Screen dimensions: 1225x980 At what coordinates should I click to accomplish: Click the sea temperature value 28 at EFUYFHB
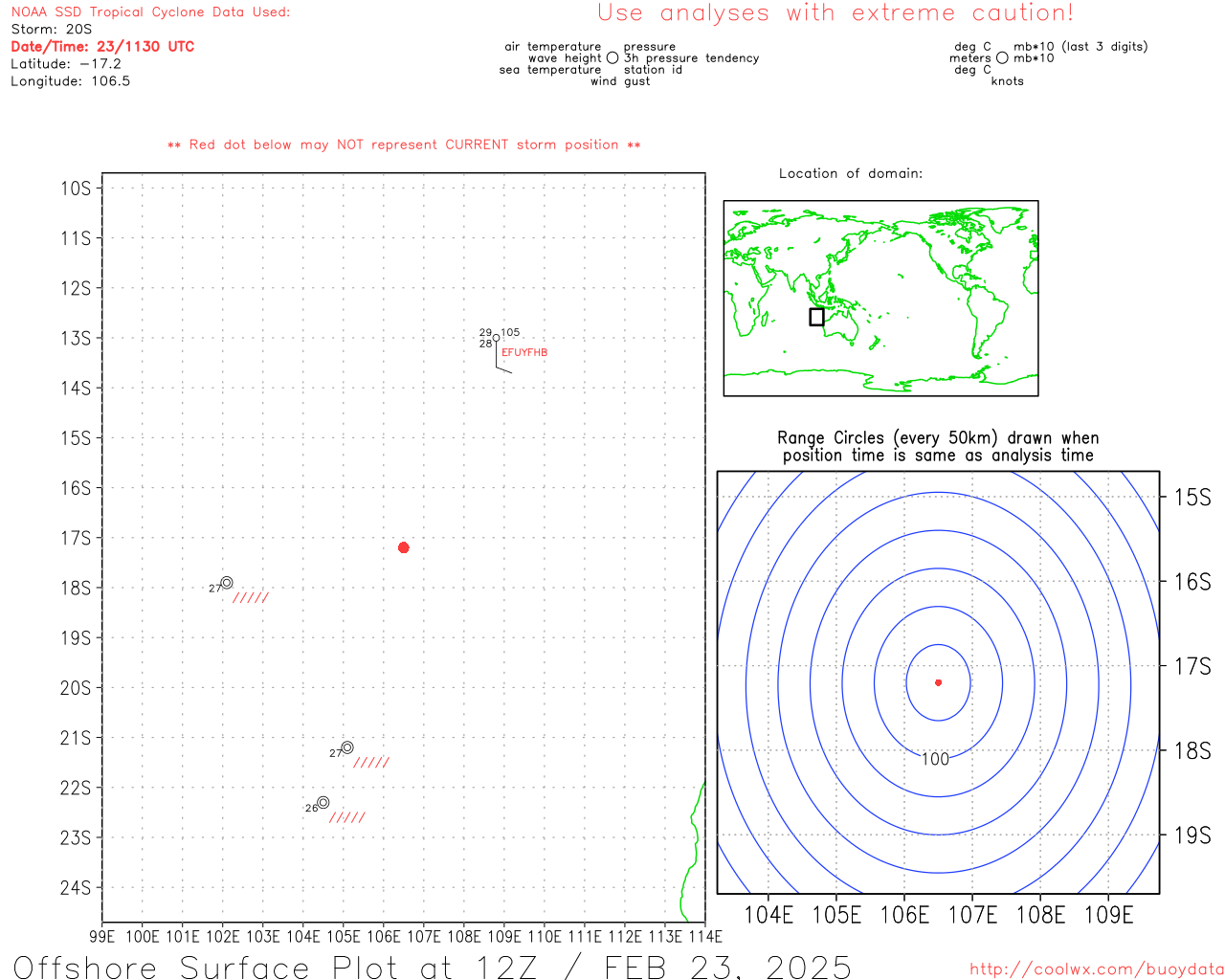click(x=485, y=344)
